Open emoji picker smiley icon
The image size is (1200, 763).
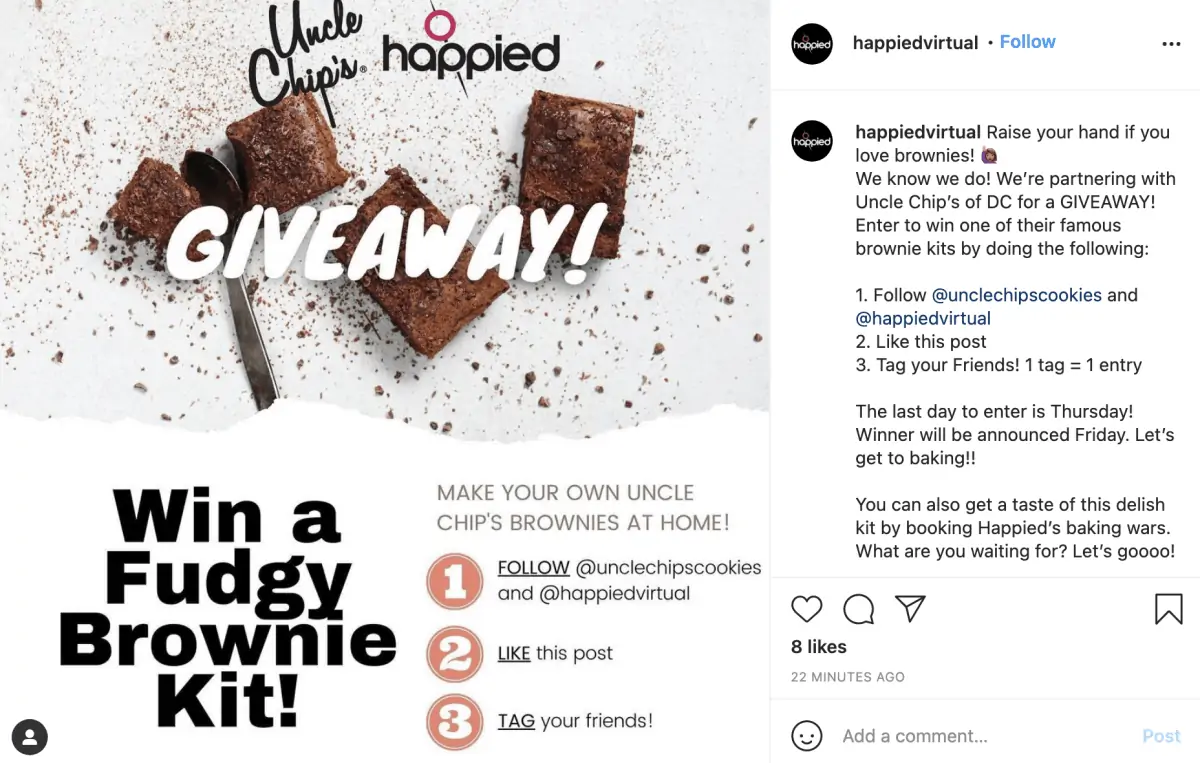pos(807,736)
